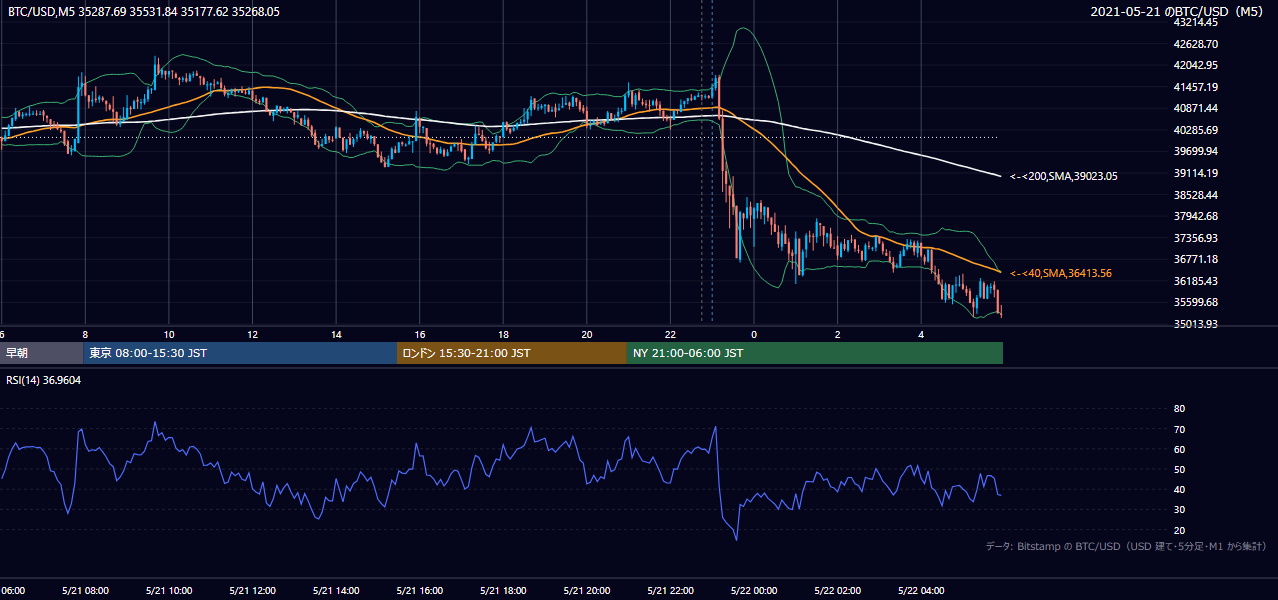Click the hour label 10 above session bars

[169, 335]
